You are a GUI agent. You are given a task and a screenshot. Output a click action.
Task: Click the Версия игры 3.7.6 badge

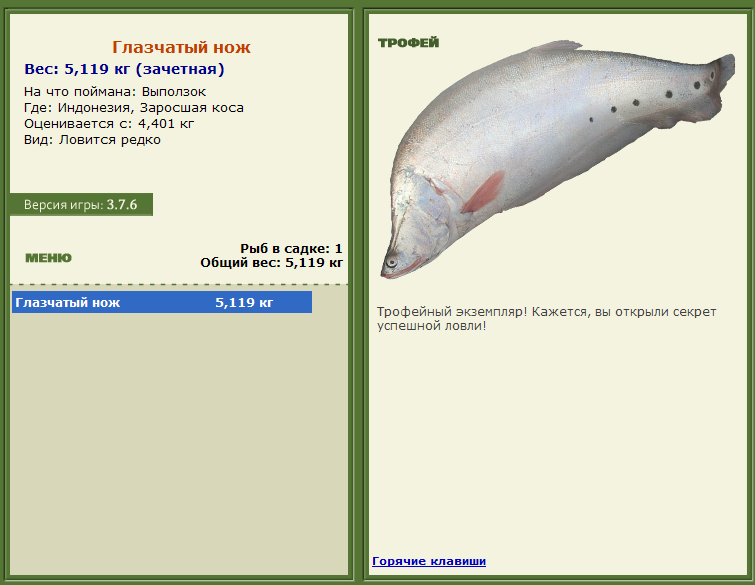pos(81,205)
